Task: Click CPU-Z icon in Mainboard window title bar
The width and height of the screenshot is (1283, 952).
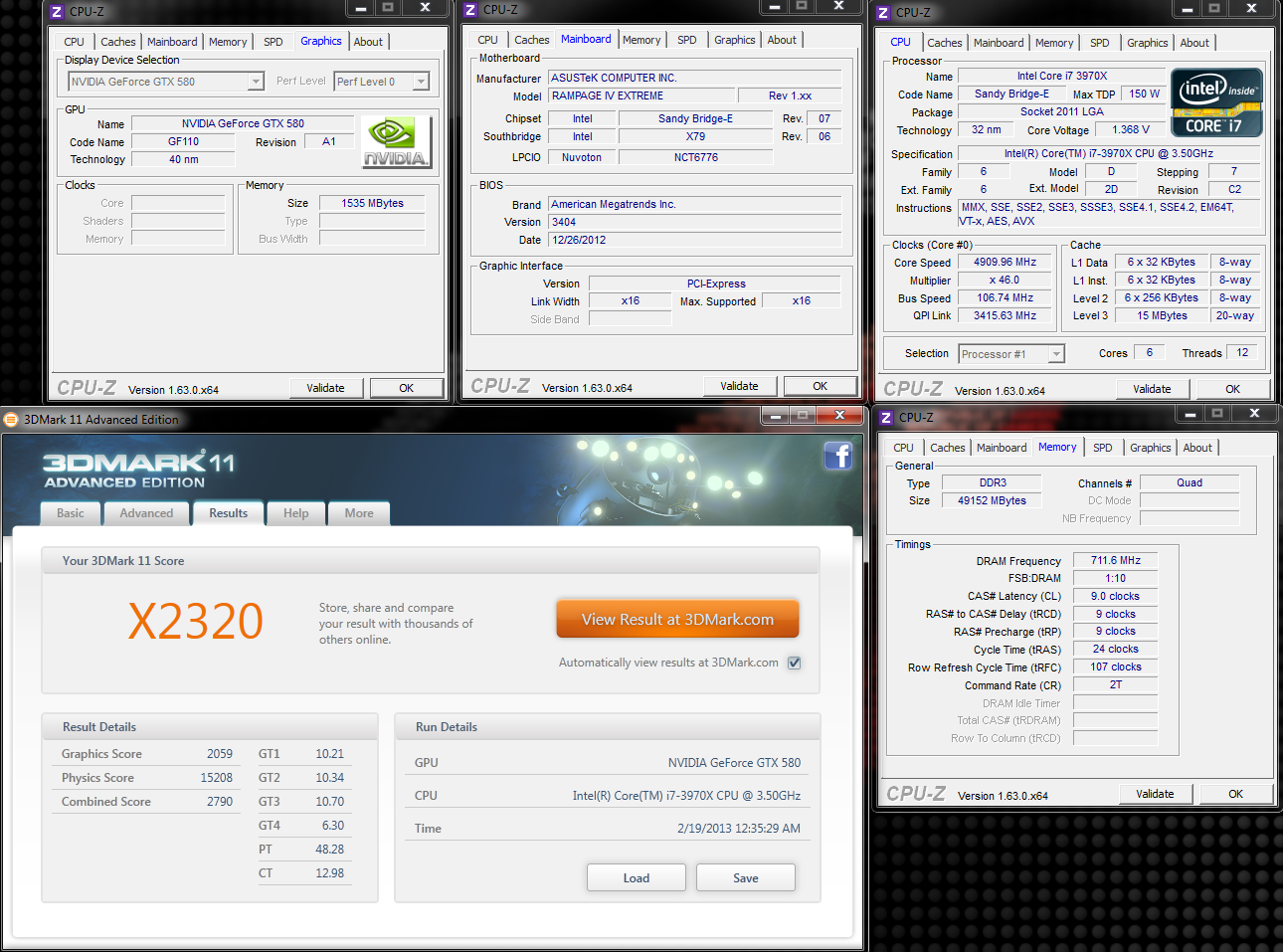Action: click(x=470, y=10)
